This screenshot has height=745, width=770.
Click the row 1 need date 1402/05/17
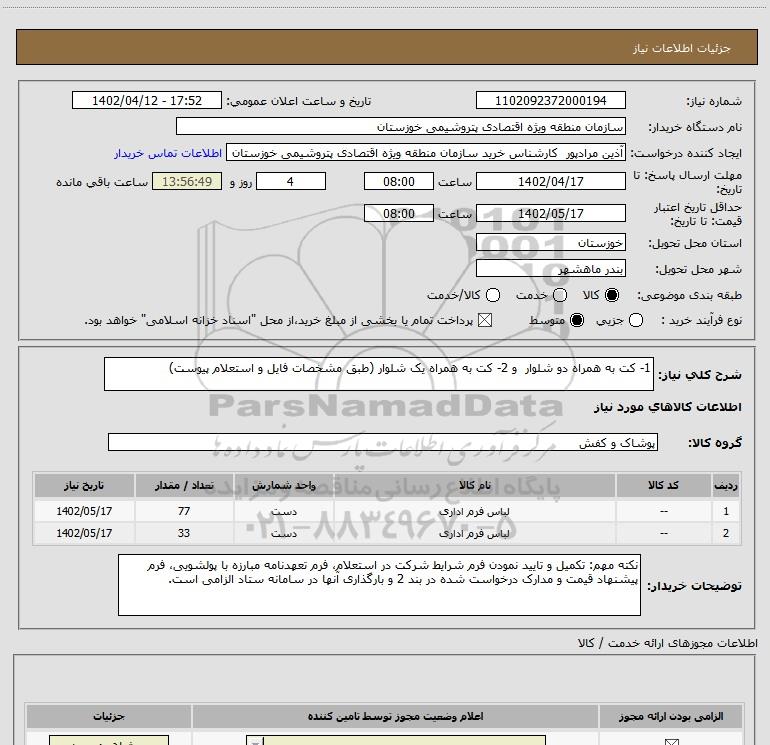tap(84, 511)
